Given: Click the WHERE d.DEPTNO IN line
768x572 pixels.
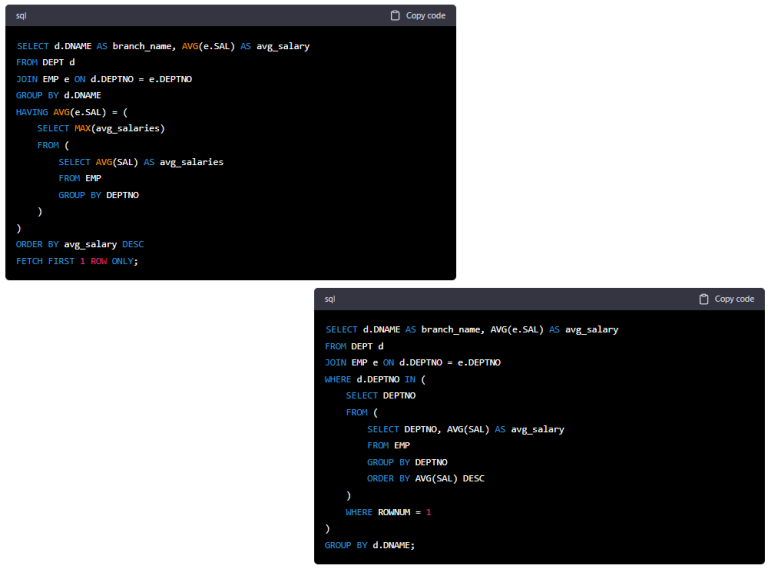Looking at the screenshot, I should (x=376, y=379).
